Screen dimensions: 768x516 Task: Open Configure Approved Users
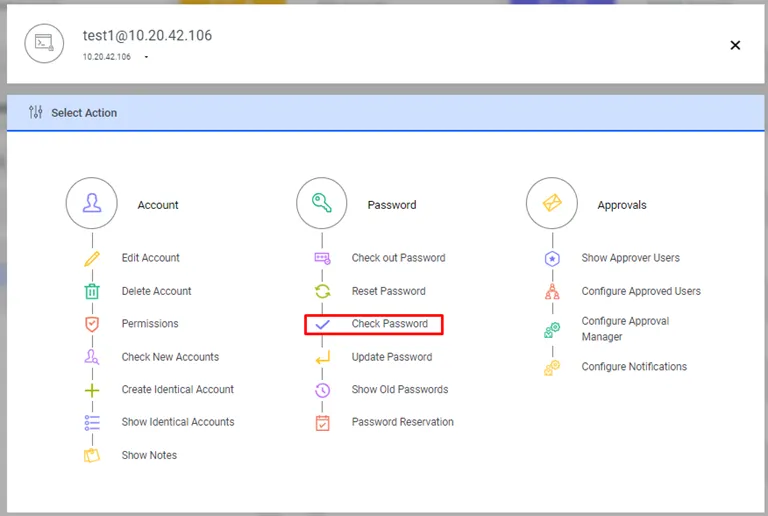641,291
